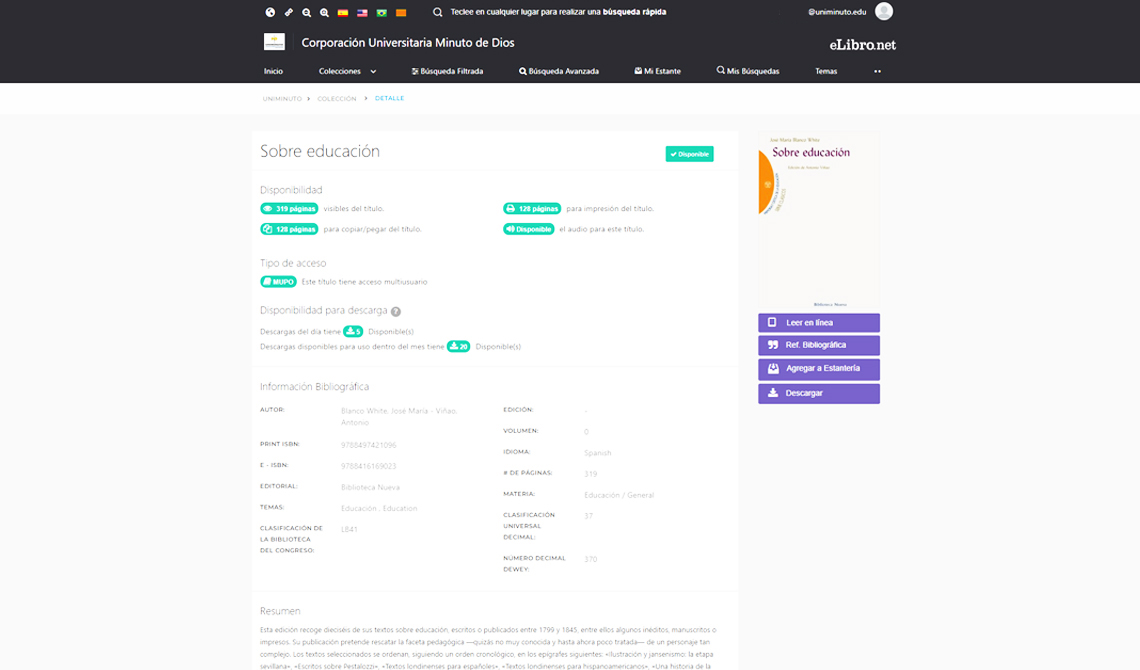Open Búsqueda Avanzada
The height and width of the screenshot is (670, 1140).
click(558, 71)
